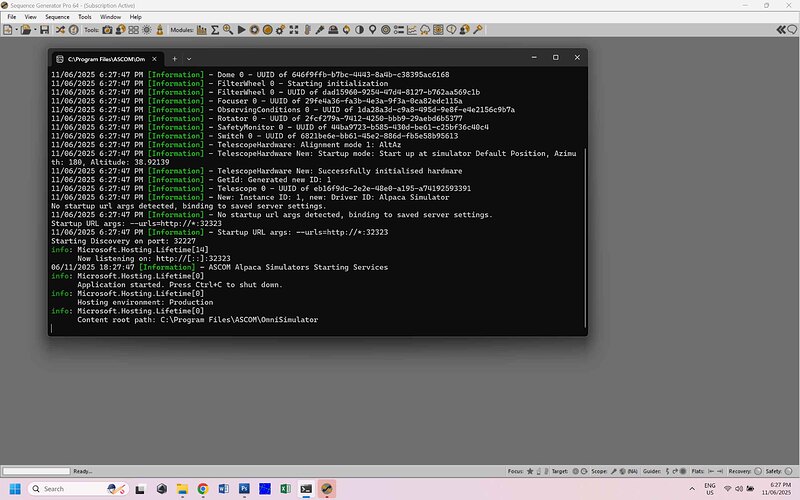The width and height of the screenshot is (800, 500).
Task: Collapse panels with the double chevron icon
Action: (x=781, y=30)
